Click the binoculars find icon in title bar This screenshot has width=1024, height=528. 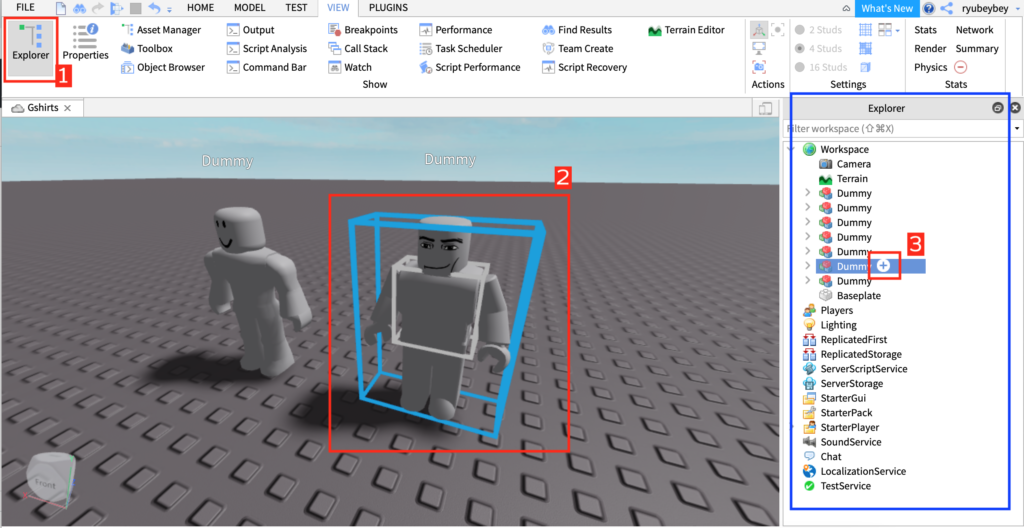click(80, 8)
